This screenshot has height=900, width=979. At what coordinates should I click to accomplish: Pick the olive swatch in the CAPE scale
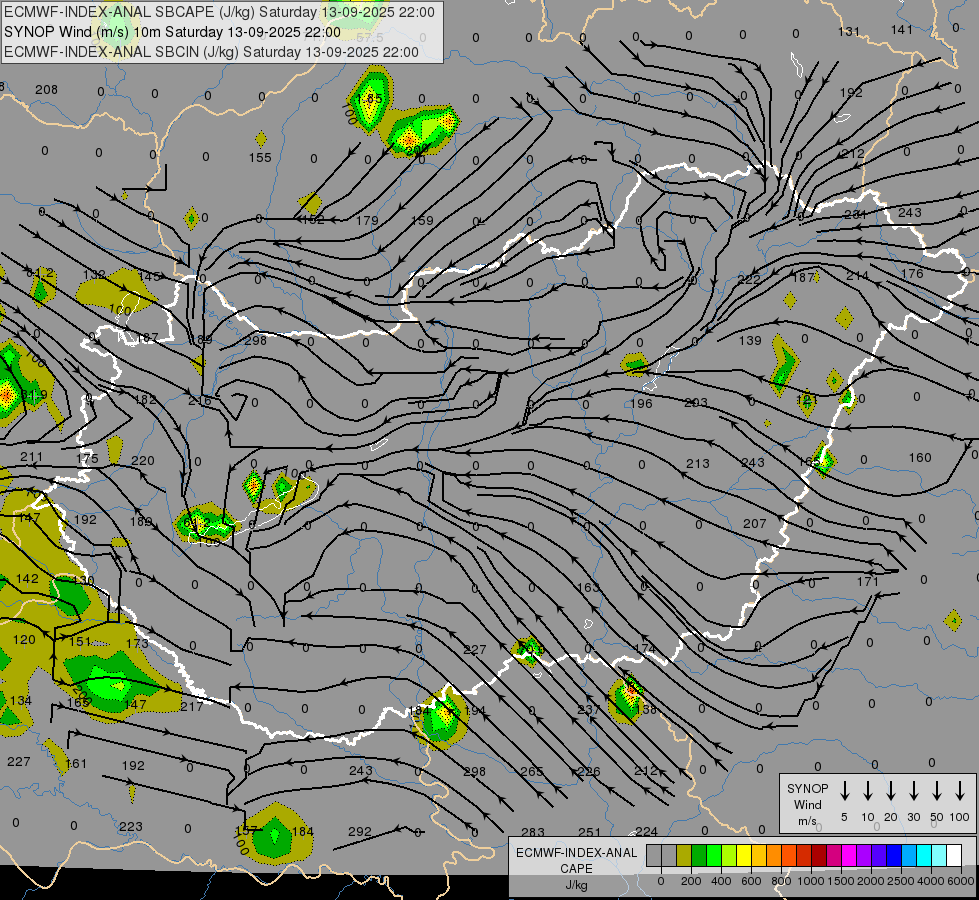pyautogui.click(x=684, y=855)
